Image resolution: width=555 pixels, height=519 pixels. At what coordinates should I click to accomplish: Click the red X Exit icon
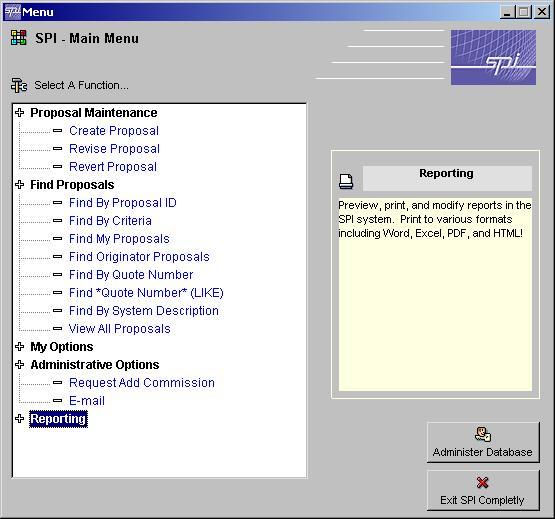482,483
